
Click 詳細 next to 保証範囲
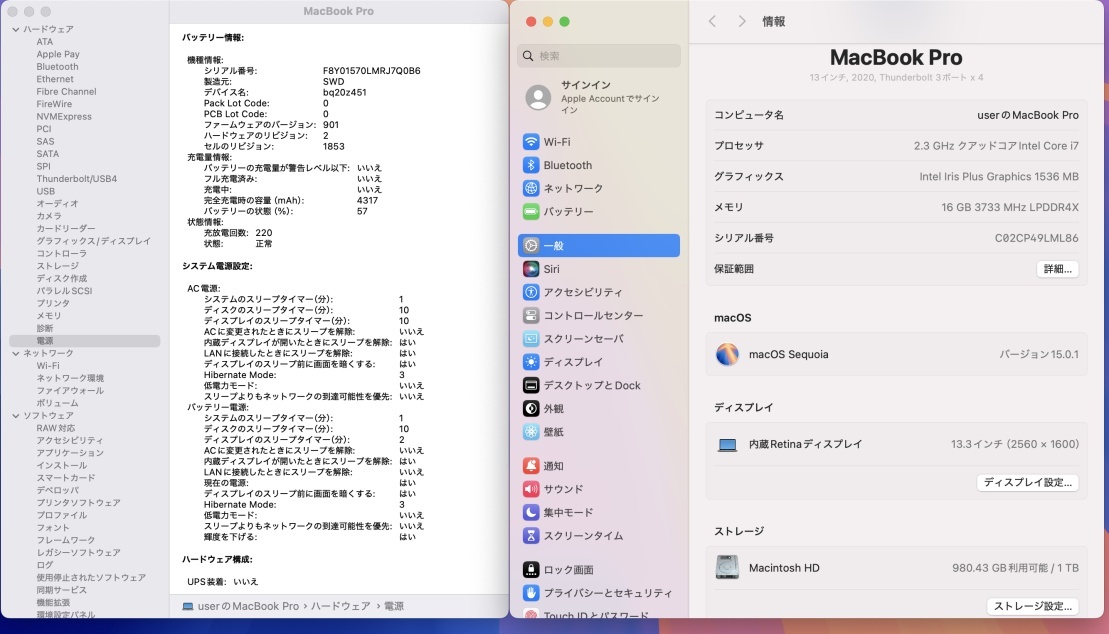coord(1058,269)
